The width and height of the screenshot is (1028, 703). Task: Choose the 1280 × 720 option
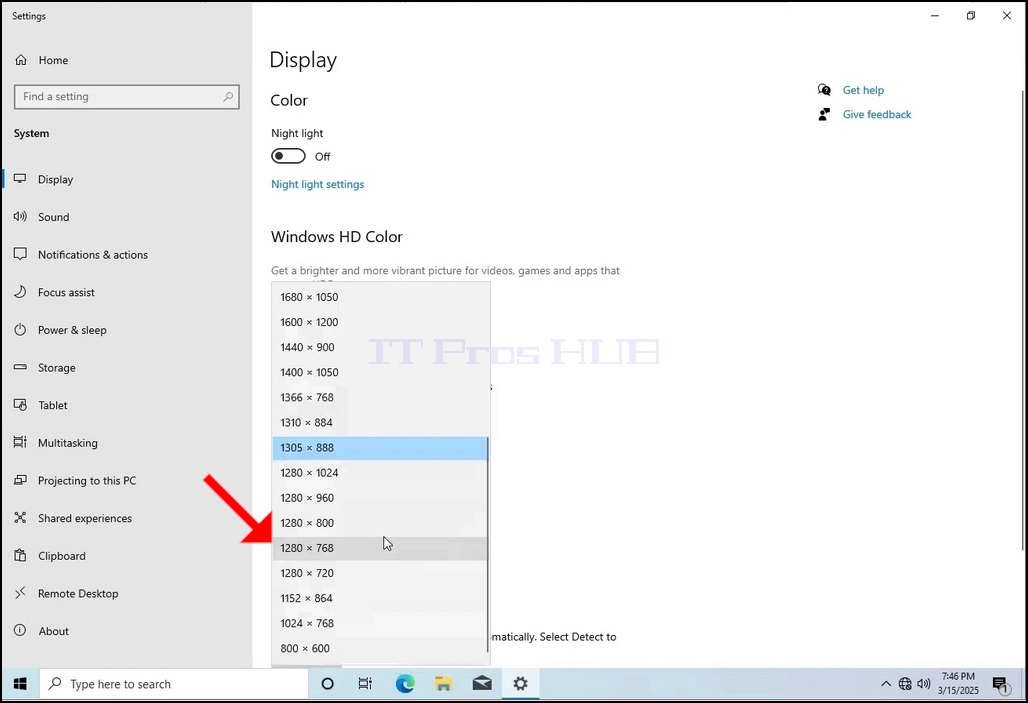380,573
